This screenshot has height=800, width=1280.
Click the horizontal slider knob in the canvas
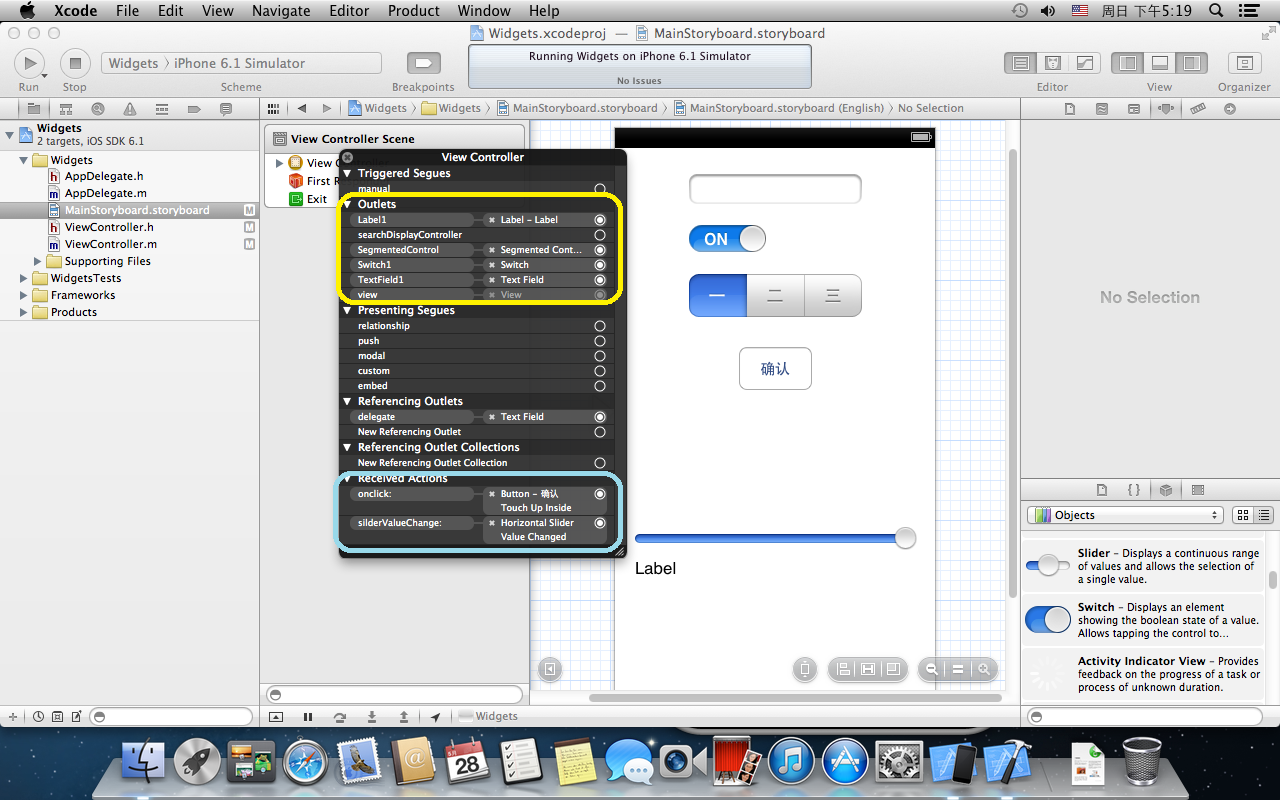905,538
